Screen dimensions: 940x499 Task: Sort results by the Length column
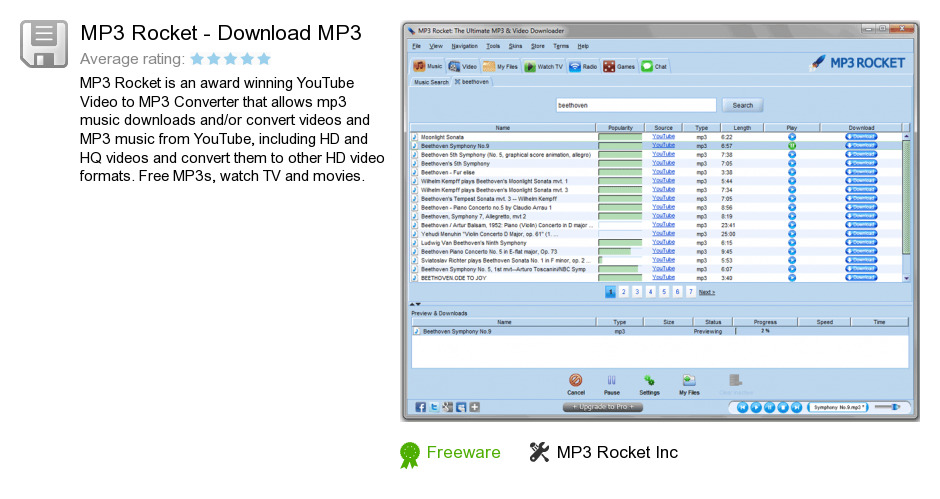pyautogui.click(x=742, y=128)
